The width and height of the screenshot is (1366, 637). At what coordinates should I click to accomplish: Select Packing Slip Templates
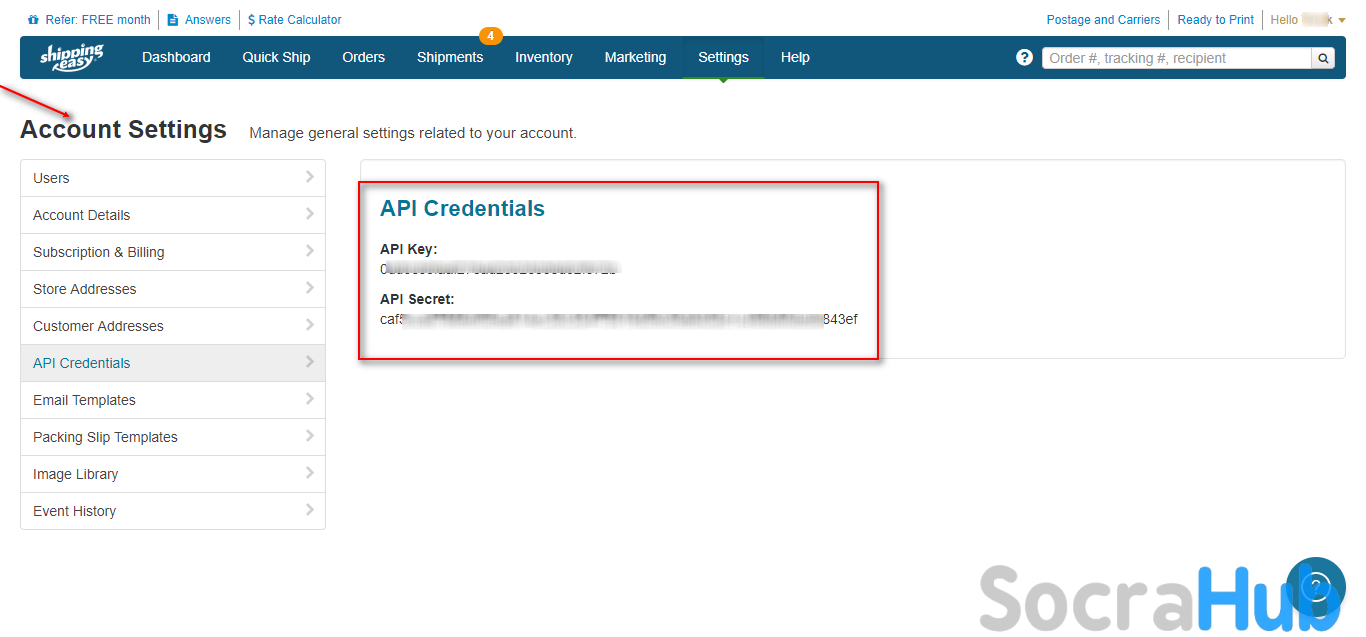coord(105,437)
